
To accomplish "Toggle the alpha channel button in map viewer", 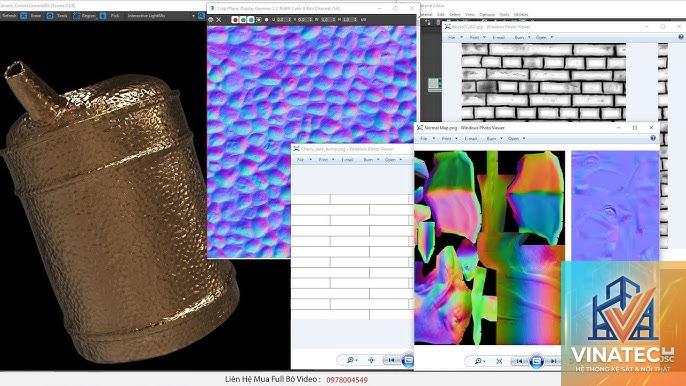I will (259, 20).
